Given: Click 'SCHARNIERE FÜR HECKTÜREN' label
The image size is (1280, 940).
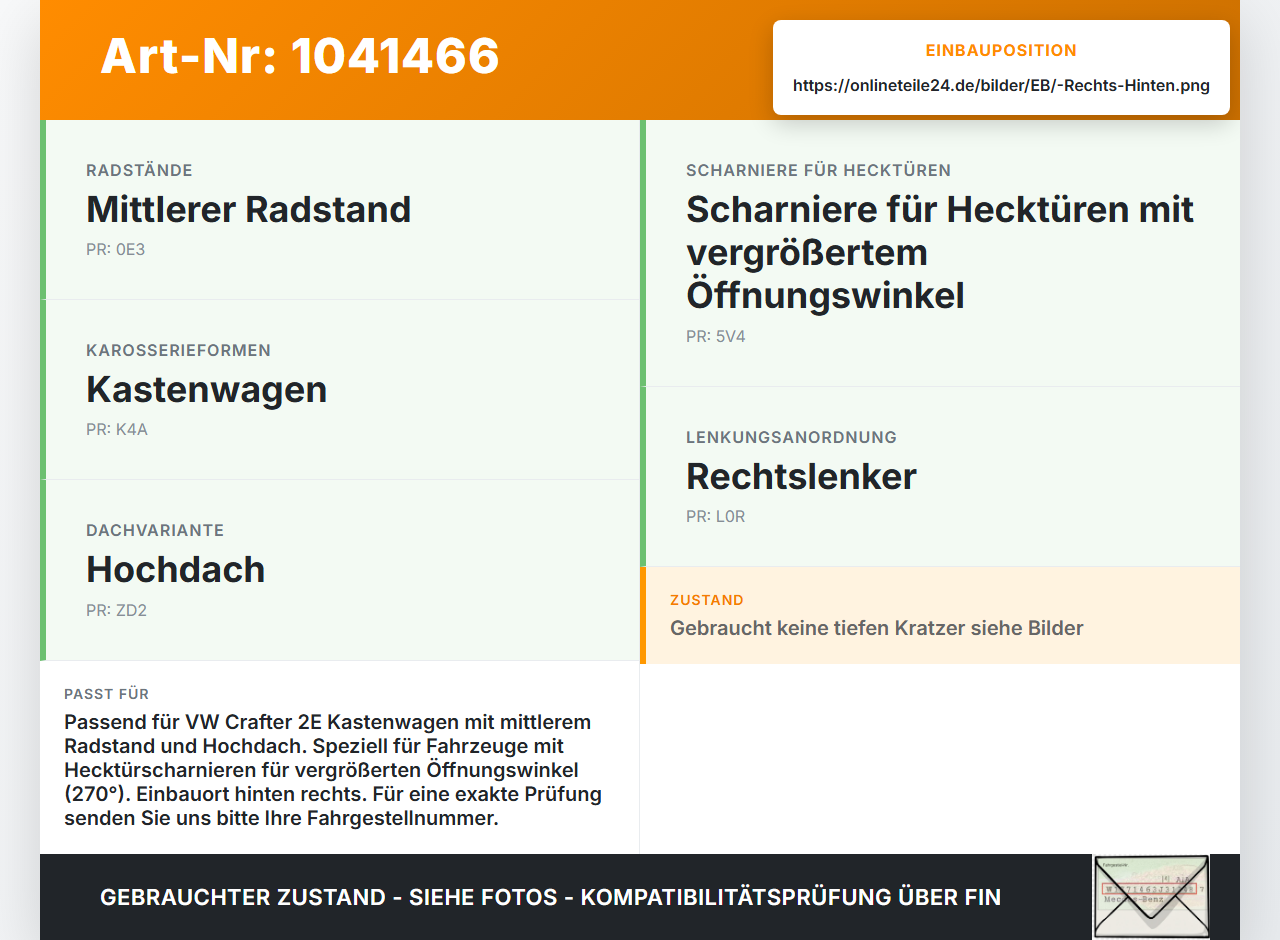Looking at the screenshot, I should [x=818, y=170].
